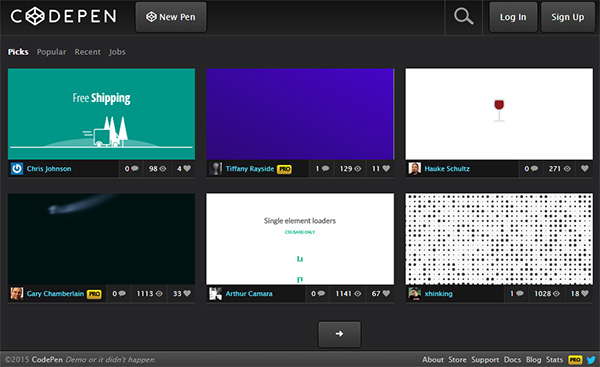Visit xhinking's profile link

pyautogui.click(x=439, y=294)
